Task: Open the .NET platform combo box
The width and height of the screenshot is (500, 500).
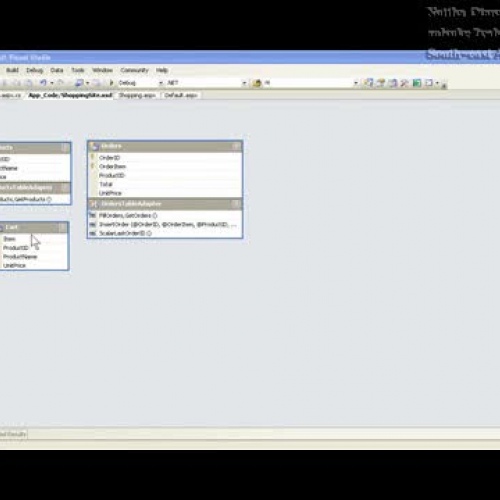Action: 207,83
